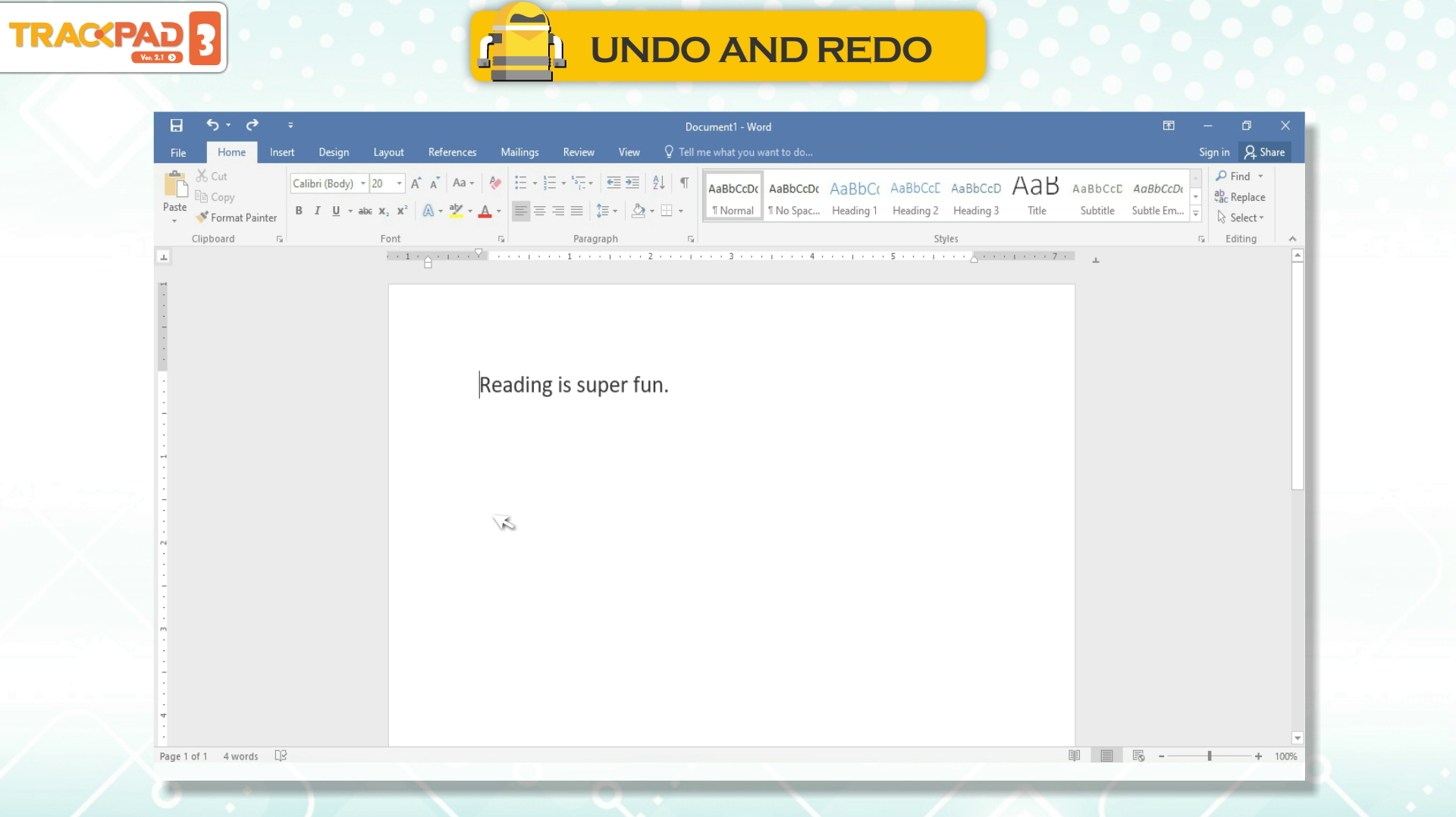Toggle Bold formatting
The width and height of the screenshot is (1456, 817).
pos(299,211)
